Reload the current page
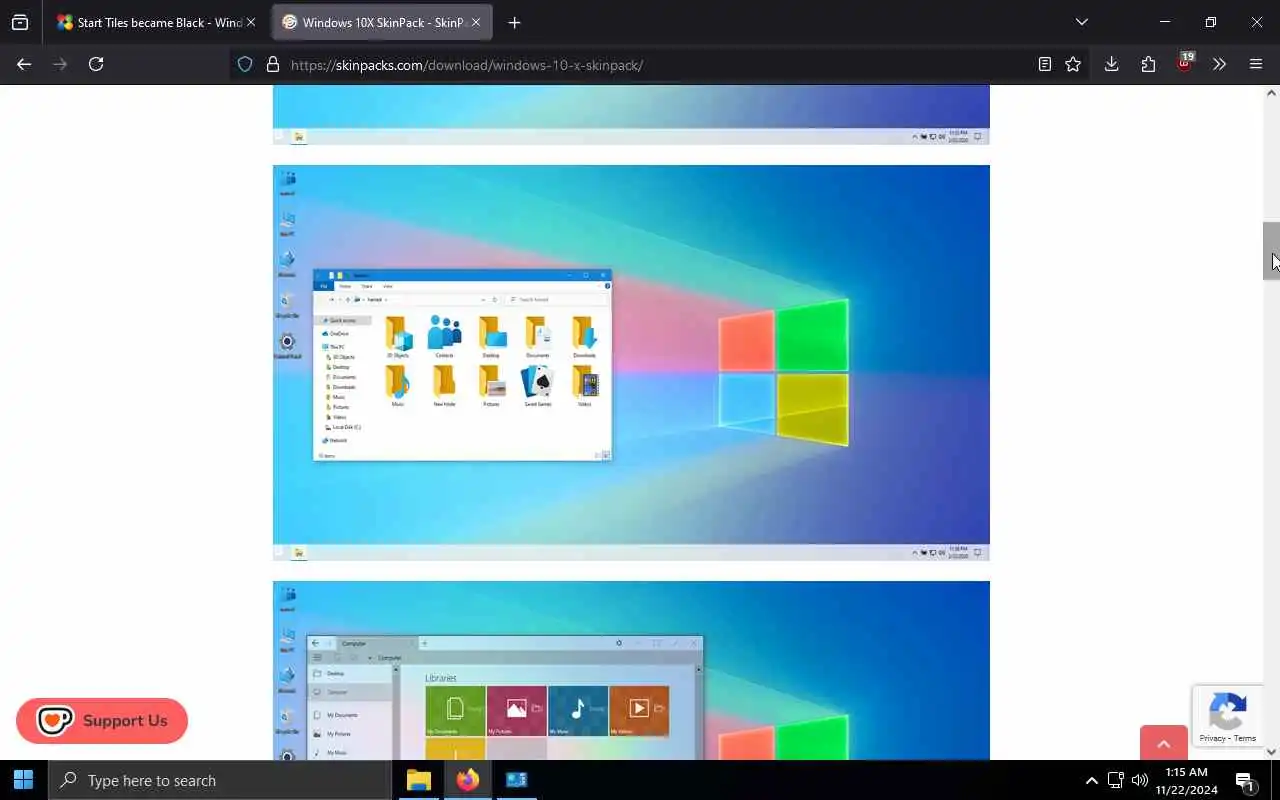 pos(96,64)
